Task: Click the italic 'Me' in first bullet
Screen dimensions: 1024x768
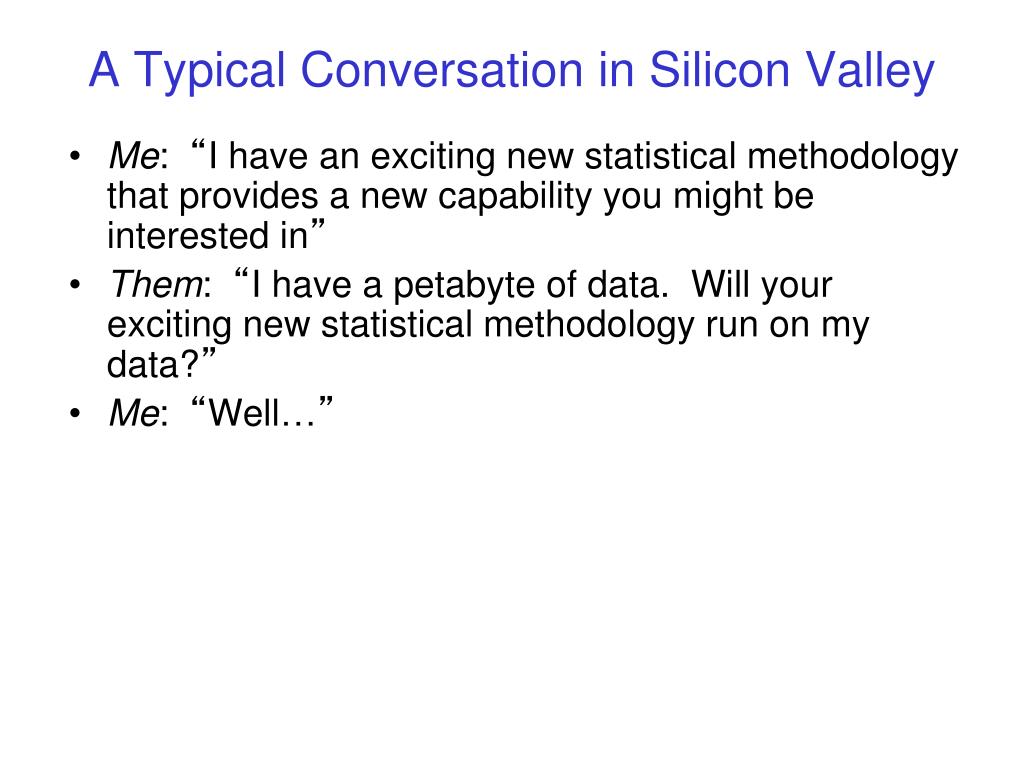Action: click(x=134, y=156)
